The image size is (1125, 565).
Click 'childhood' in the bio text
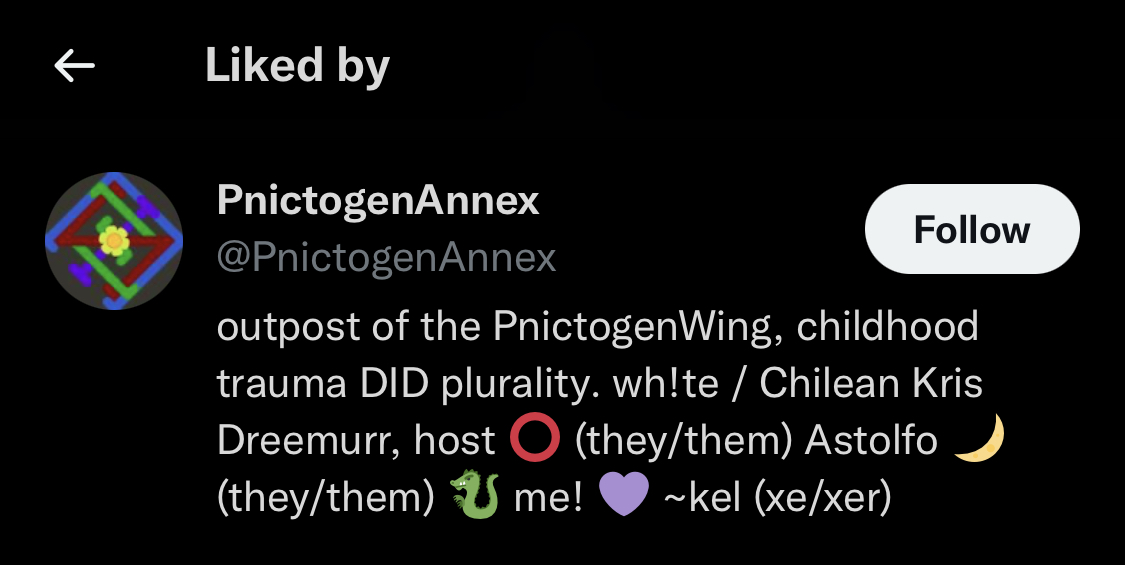coord(888,326)
